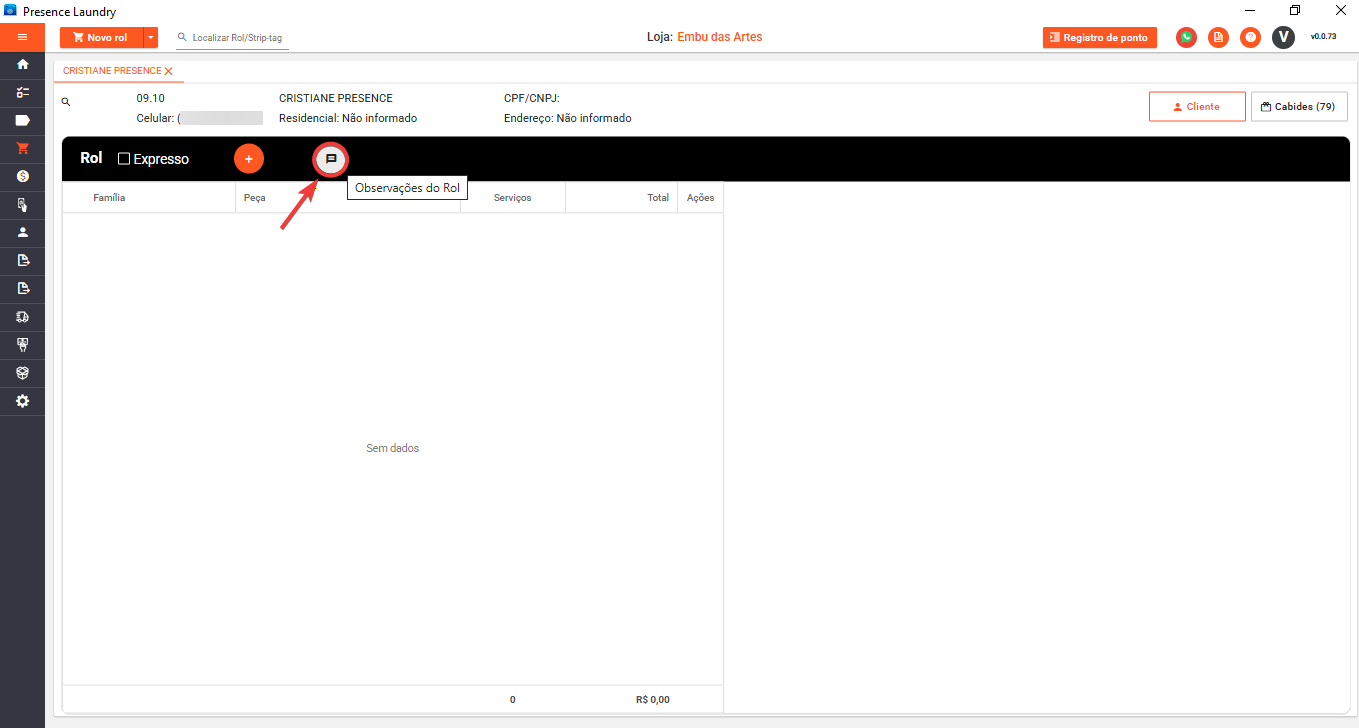
Task: Open the dollar coin icon in sidebar
Action: coord(22,176)
